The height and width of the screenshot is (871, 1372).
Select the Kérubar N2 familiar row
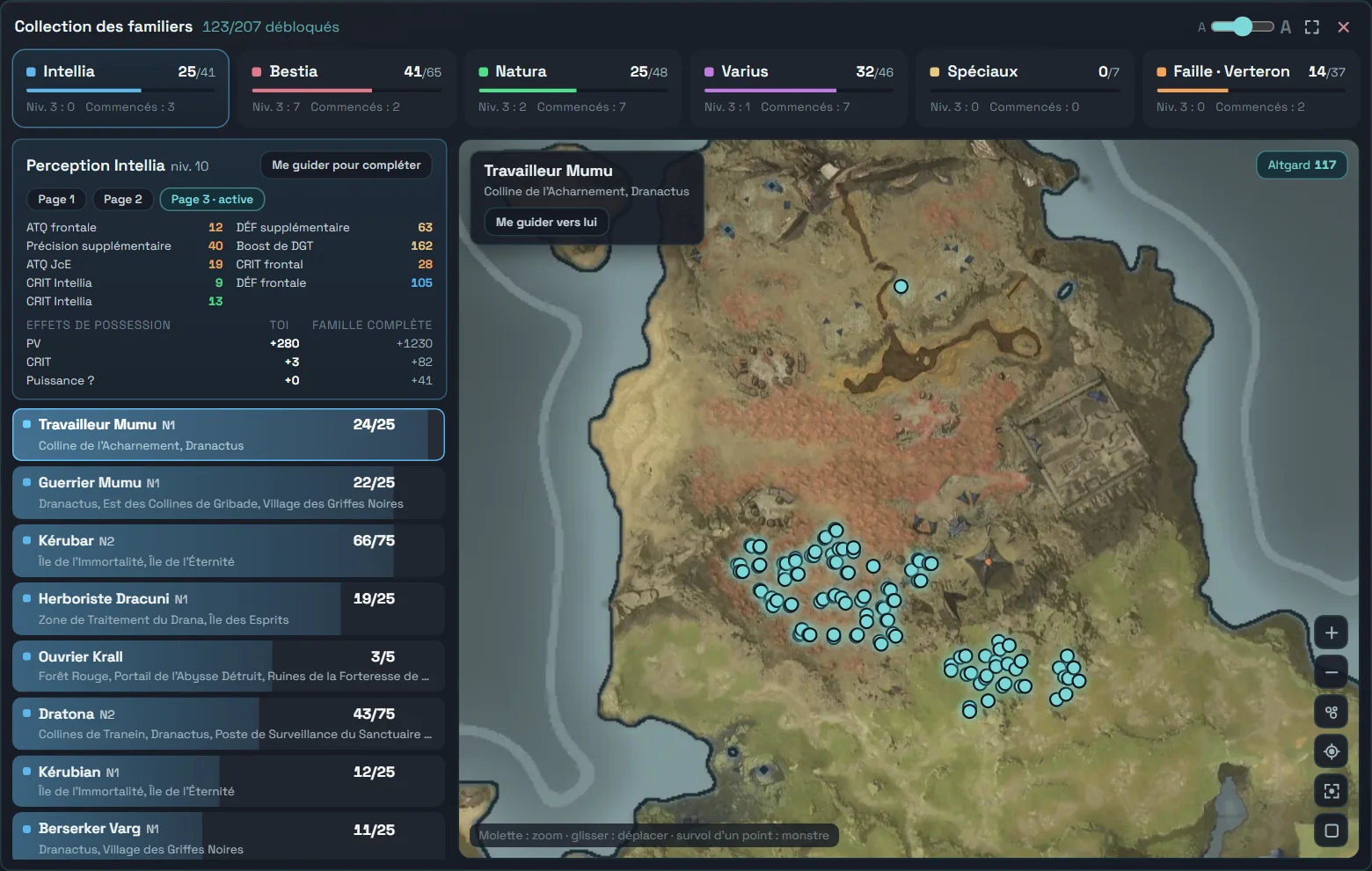pos(229,551)
